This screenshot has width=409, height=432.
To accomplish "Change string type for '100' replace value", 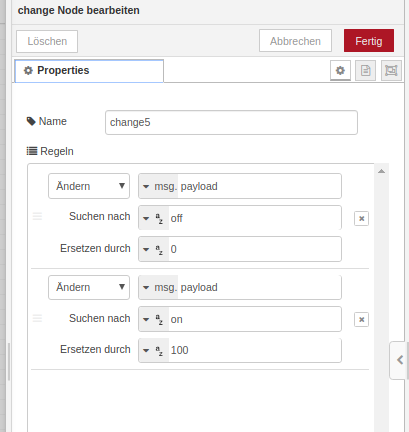I will pos(154,350).
